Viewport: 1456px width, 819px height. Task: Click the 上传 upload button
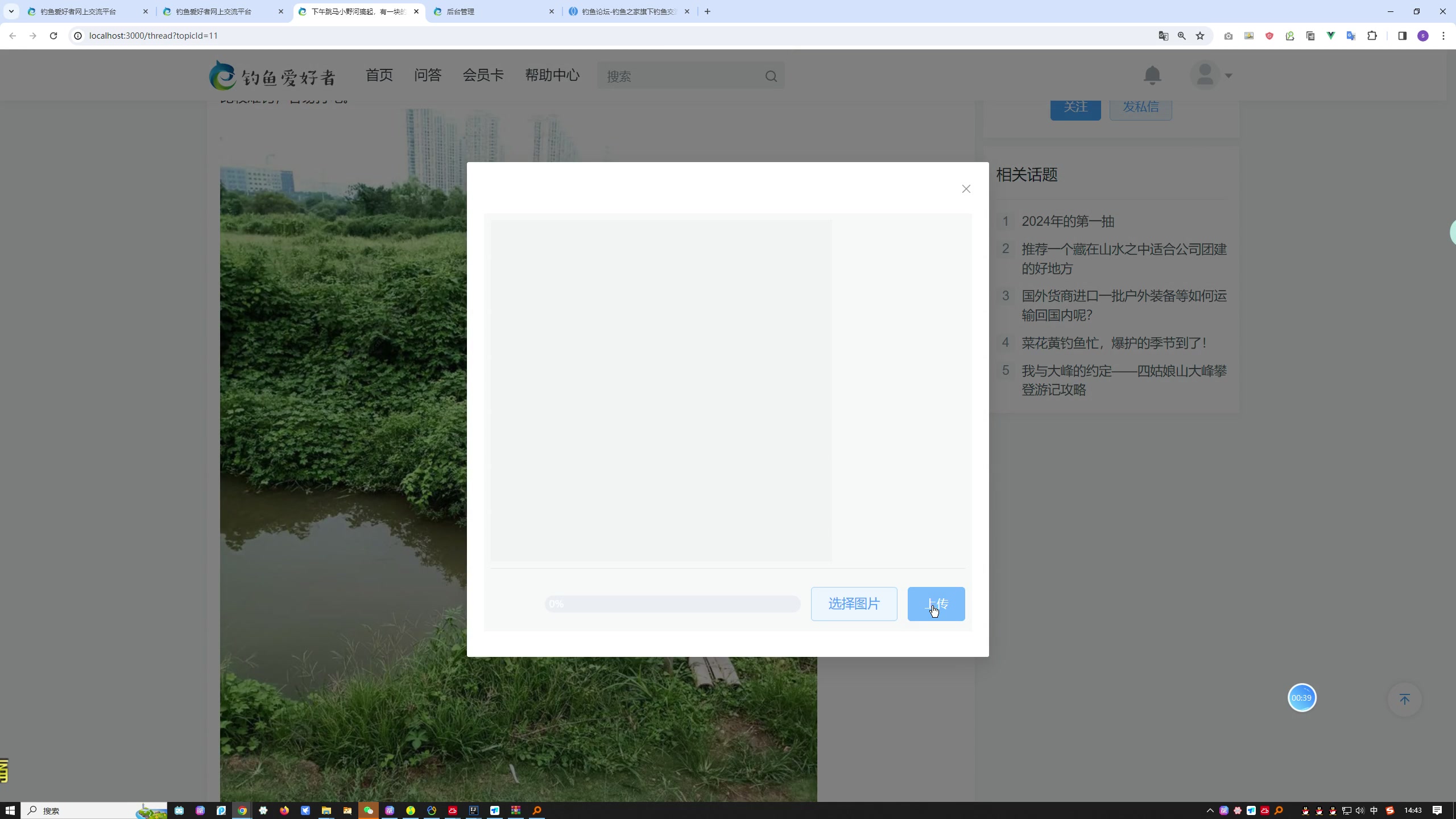click(936, 603)
